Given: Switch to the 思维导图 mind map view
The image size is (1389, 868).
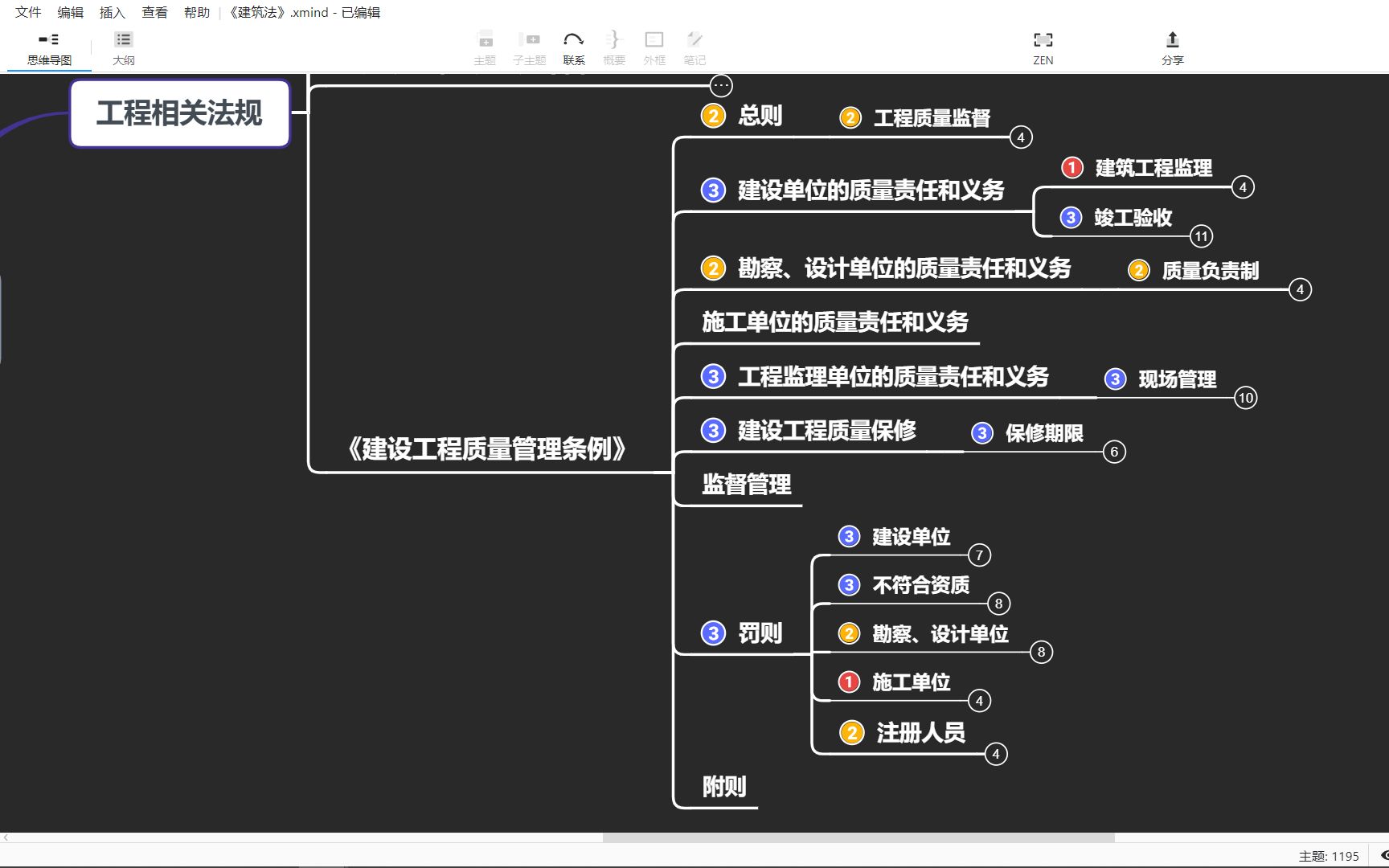Looking at the screenshot, I should pos(49,48).
